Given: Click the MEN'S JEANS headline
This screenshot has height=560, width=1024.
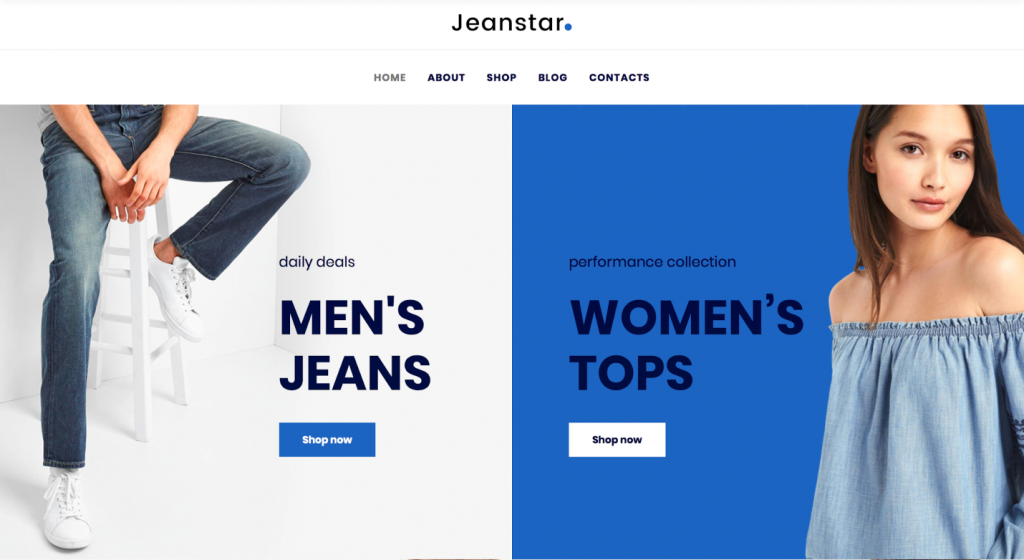Looking at the screenshot, I should (x=355, y=345).
